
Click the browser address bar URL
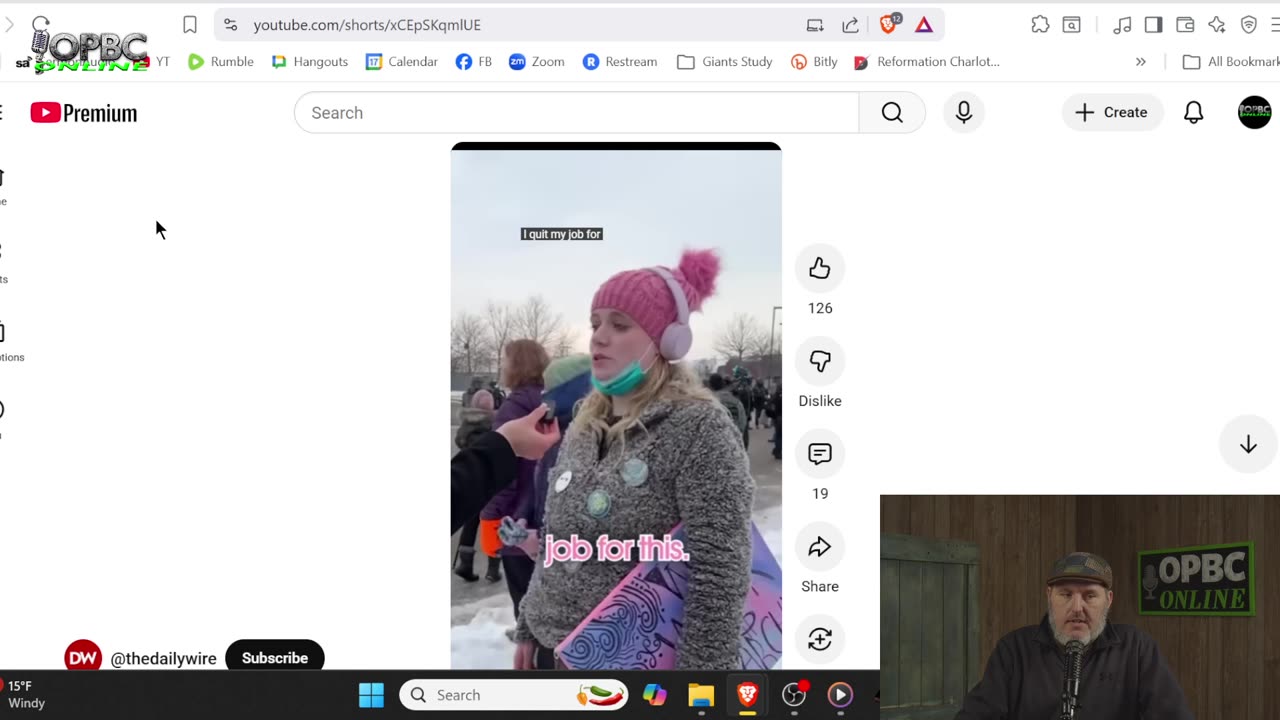pyautogui.click(x=367, y=25)
